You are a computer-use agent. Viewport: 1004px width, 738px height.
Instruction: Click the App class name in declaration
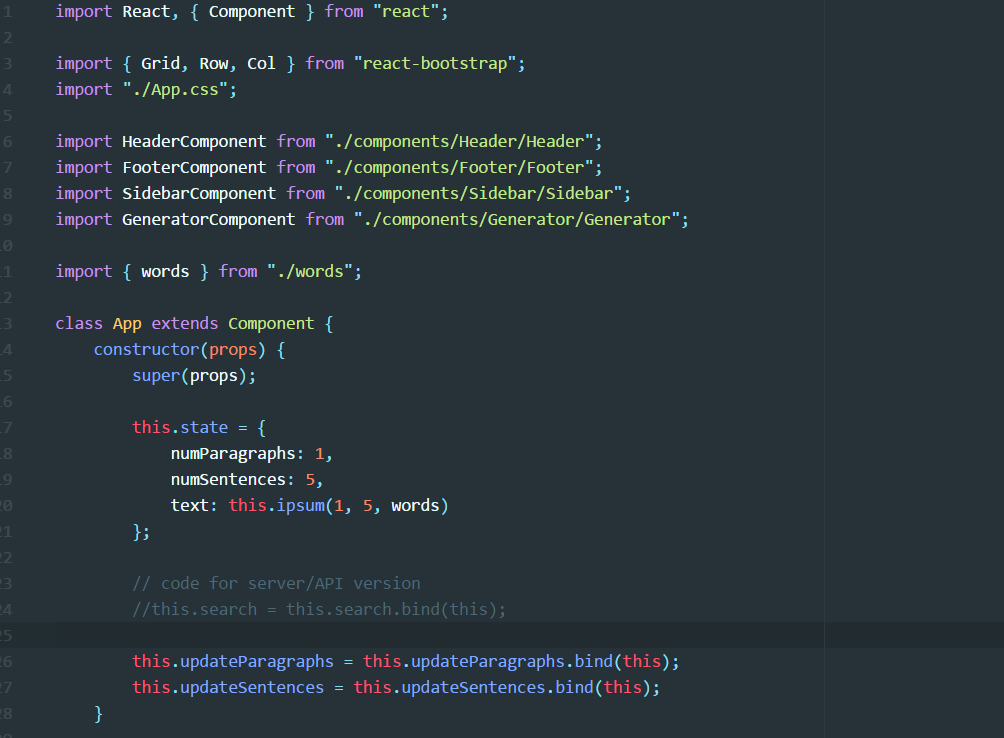pos(127,323)
